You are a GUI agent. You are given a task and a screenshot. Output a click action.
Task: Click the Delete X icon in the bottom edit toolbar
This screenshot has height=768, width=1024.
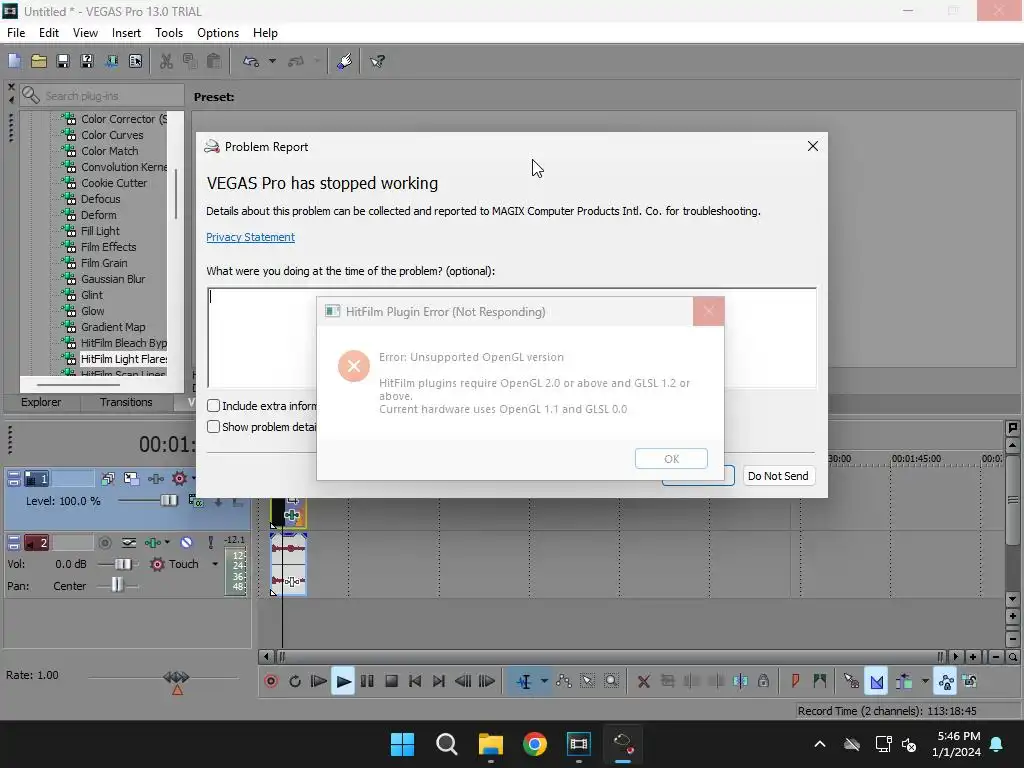pyautogui.click(x=643, y=681)
